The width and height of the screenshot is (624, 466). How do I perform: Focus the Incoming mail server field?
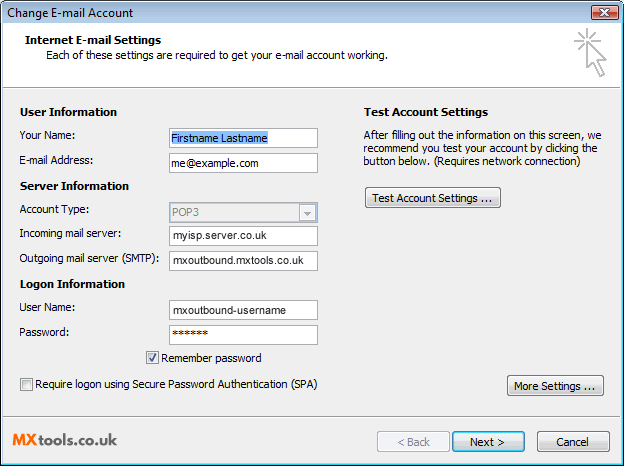pos(243,236)
